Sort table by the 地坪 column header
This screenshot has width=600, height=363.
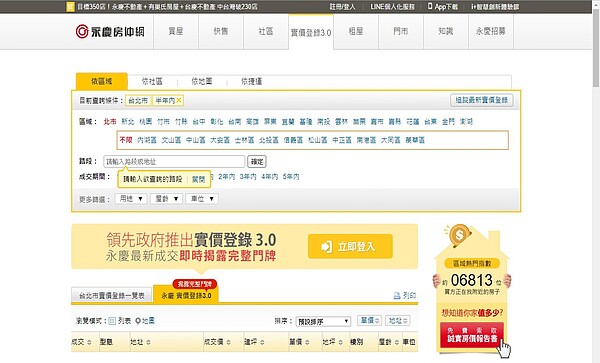(333, 342)
